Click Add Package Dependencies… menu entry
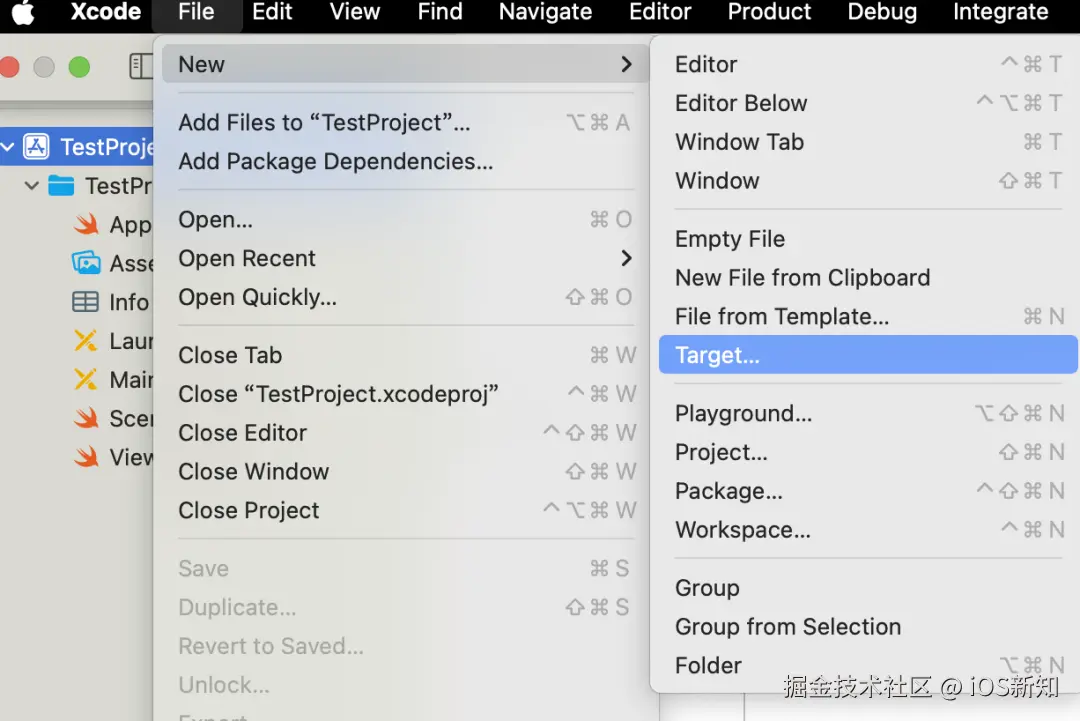 coord(335,161)
